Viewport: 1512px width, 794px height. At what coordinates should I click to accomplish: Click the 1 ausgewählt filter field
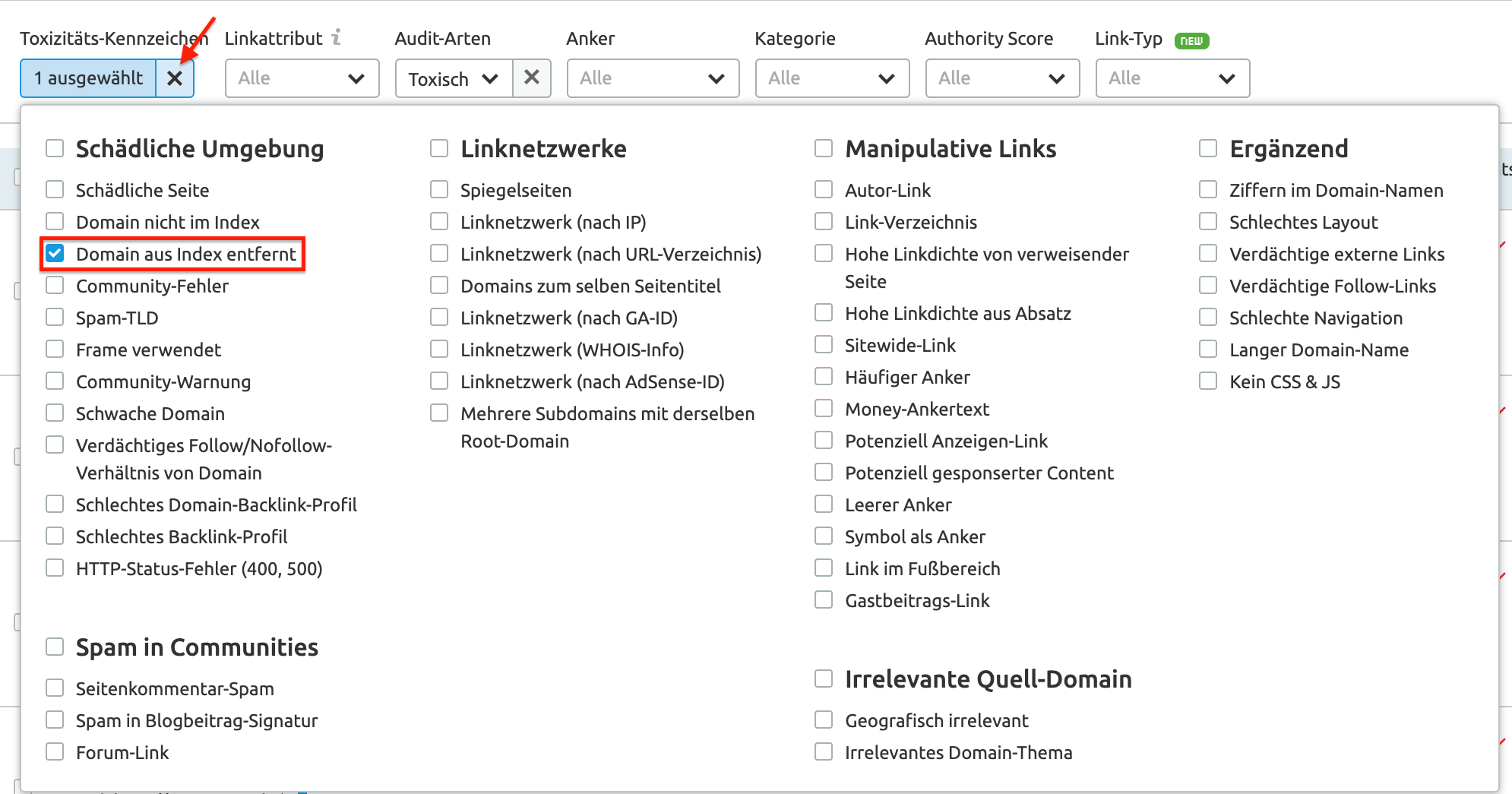[x=87, y=78]
